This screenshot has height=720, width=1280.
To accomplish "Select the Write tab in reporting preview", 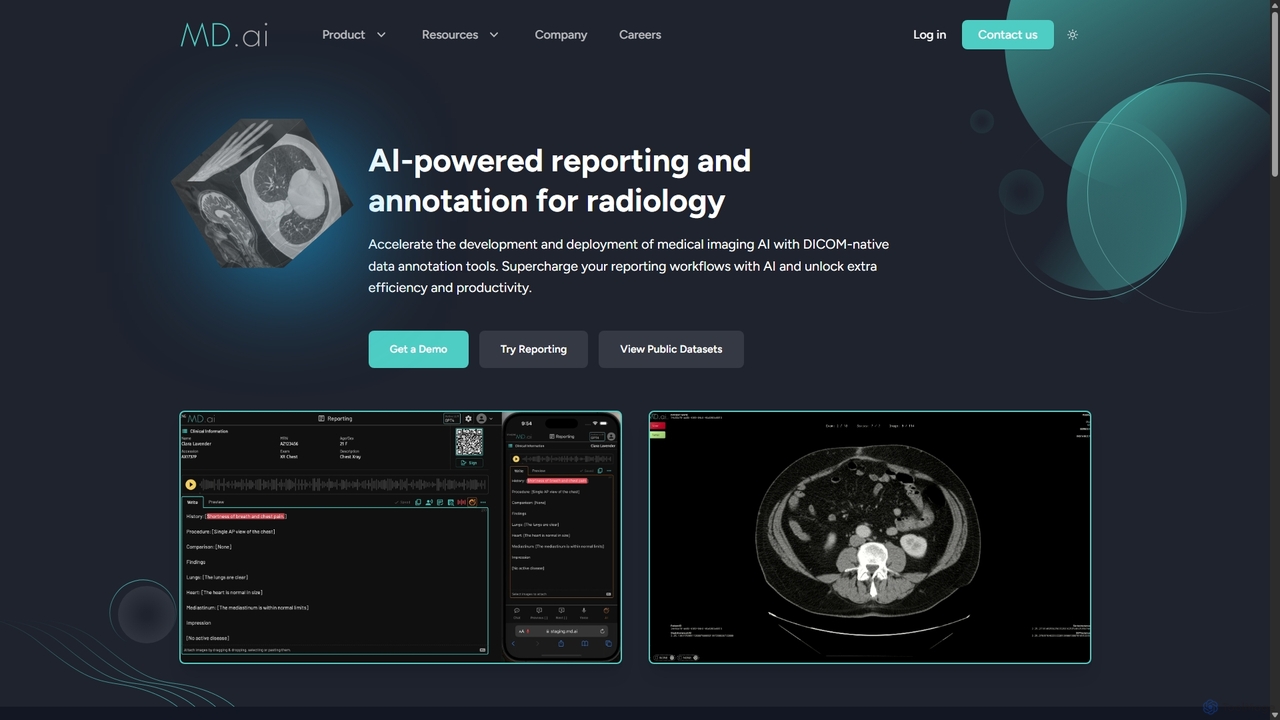I will point(193,502).
